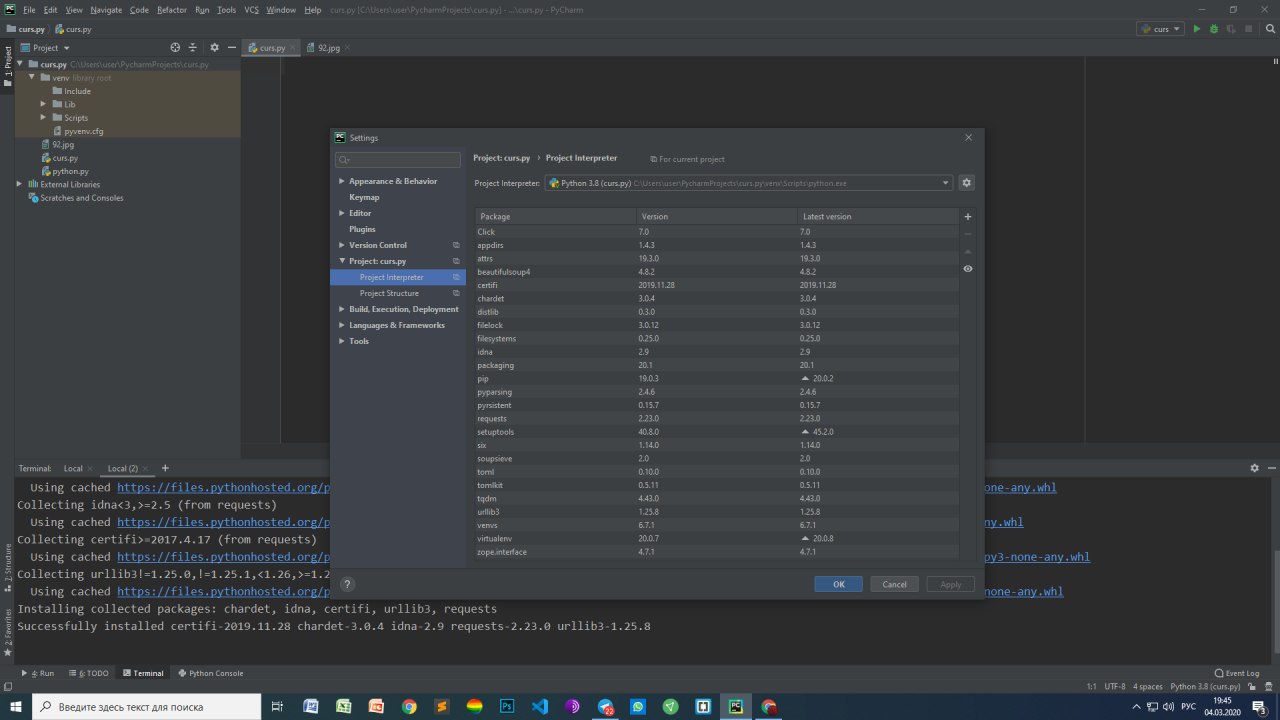
Task: Open the Project Interpreter dropdown
Action: (748, 183)
